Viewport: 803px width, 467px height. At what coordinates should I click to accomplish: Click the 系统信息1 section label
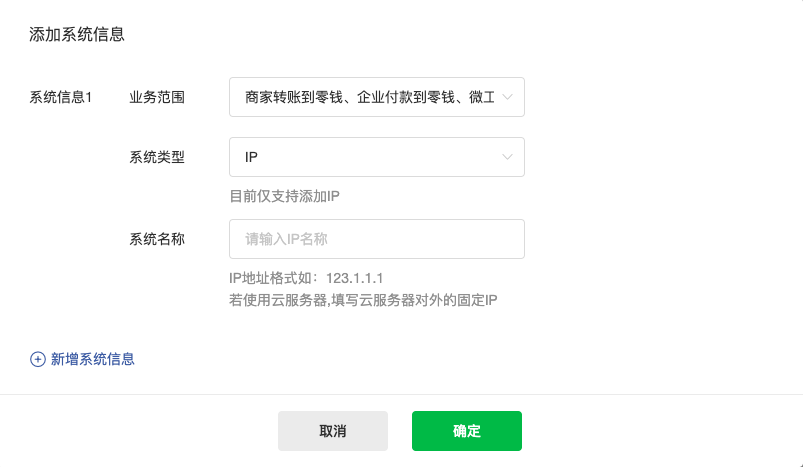(x=60, y=97)
